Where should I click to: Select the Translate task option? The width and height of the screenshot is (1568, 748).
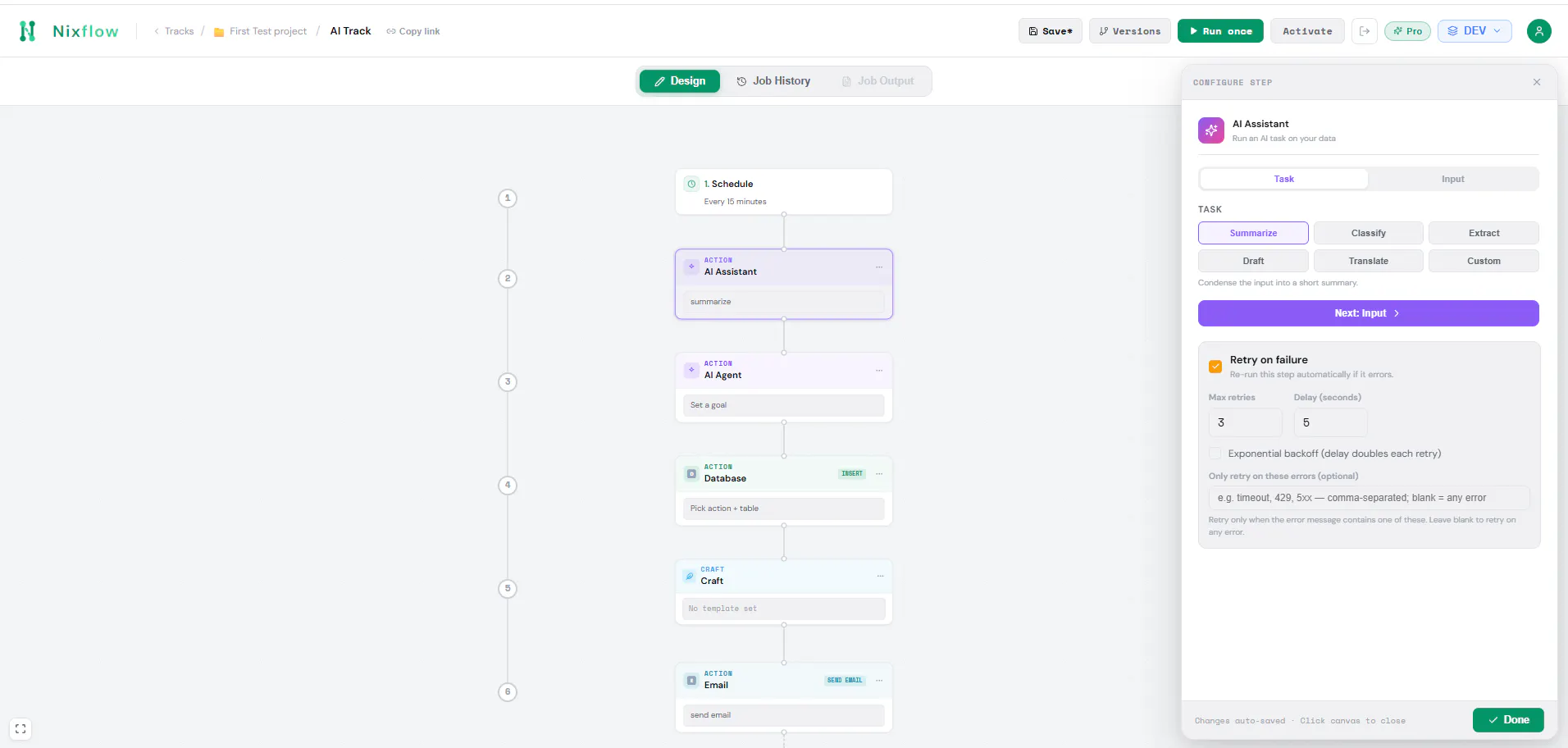1368,261
